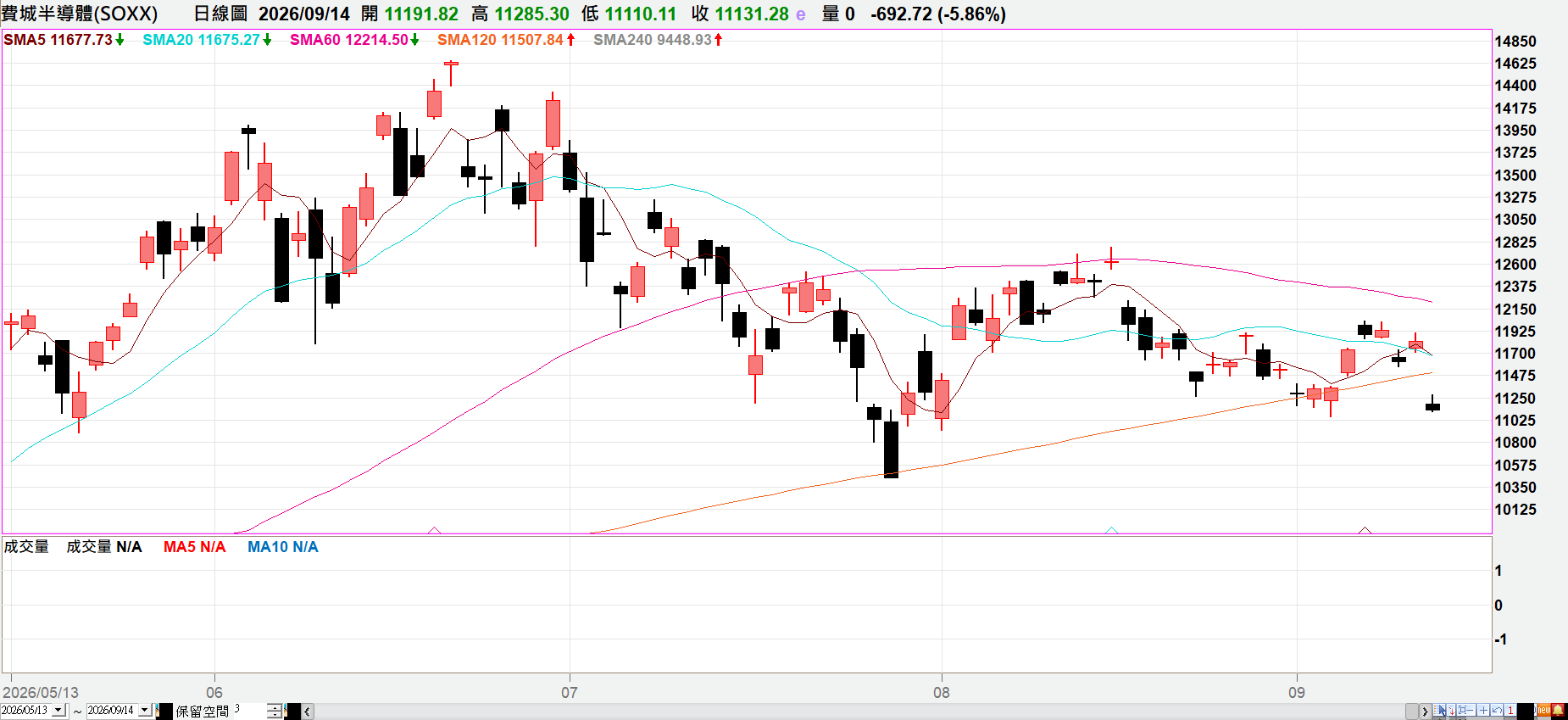1568x720 pixels.
Task: Open the start date 2026/05/13 dropdown
Action: tap(58, 710)
